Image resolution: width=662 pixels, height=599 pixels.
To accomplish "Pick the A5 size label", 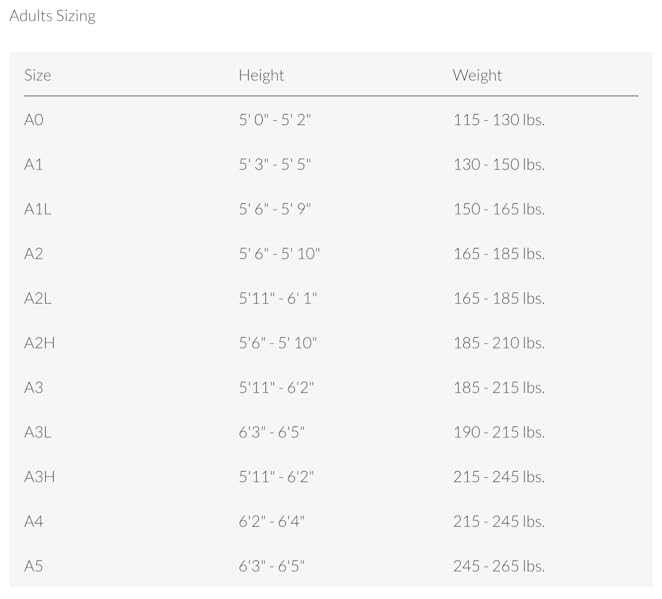I will 34,566.
